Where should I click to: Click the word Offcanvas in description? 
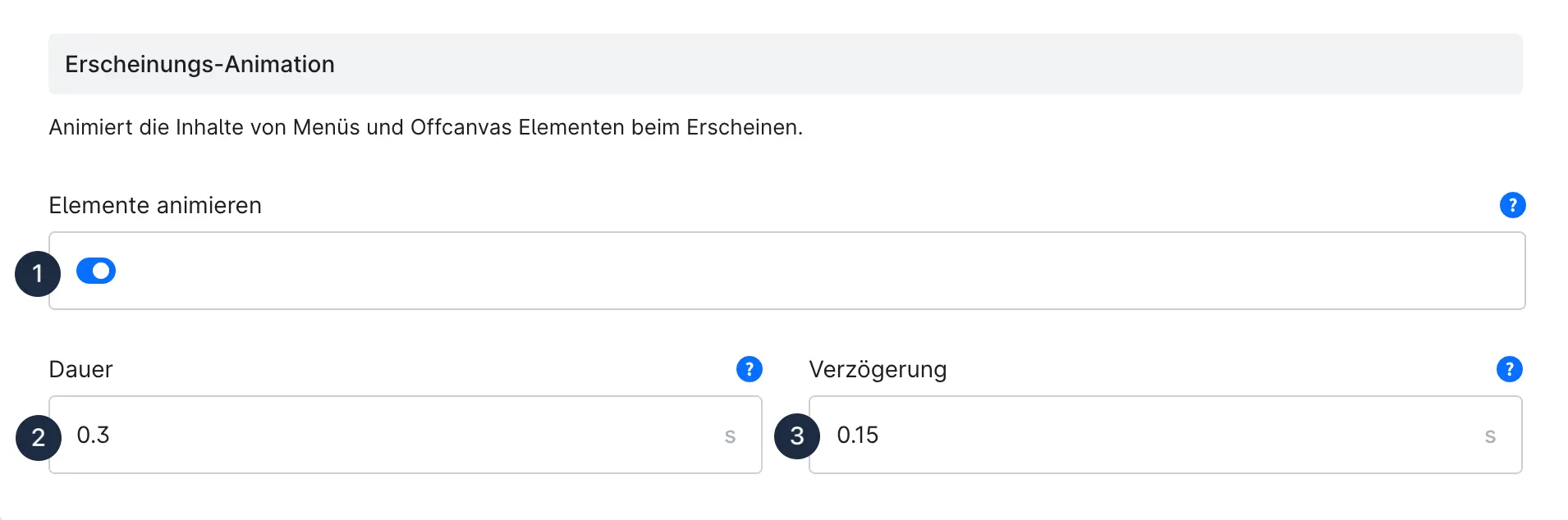point(461,127)
